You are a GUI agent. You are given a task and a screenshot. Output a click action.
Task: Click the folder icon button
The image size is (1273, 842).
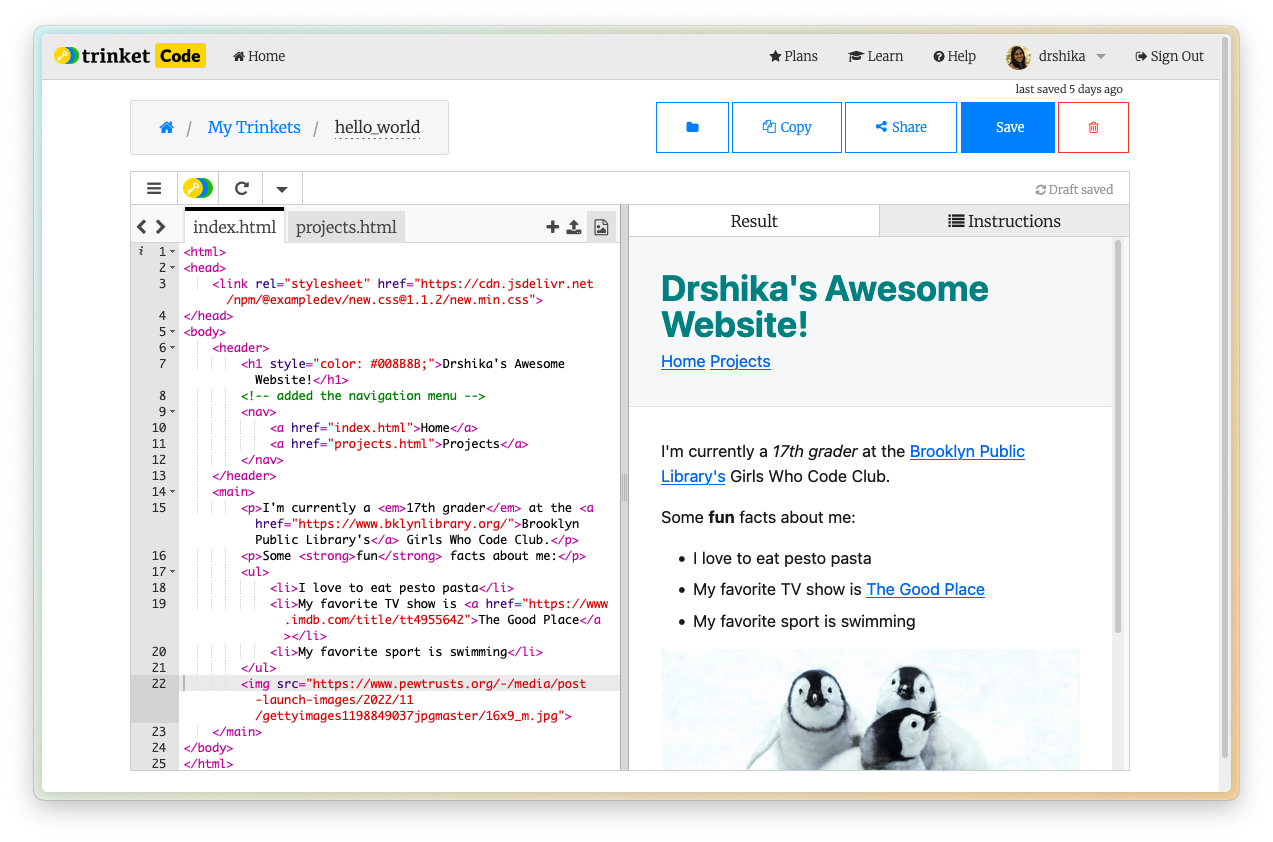point(692,127)
